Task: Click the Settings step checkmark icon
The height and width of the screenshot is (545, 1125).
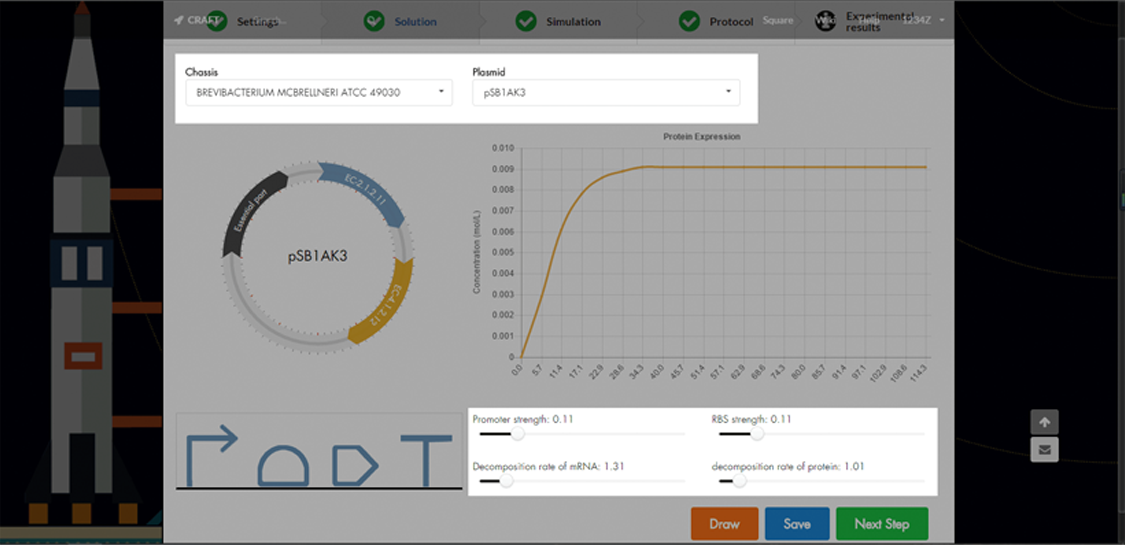Action: tap(217, 21)
